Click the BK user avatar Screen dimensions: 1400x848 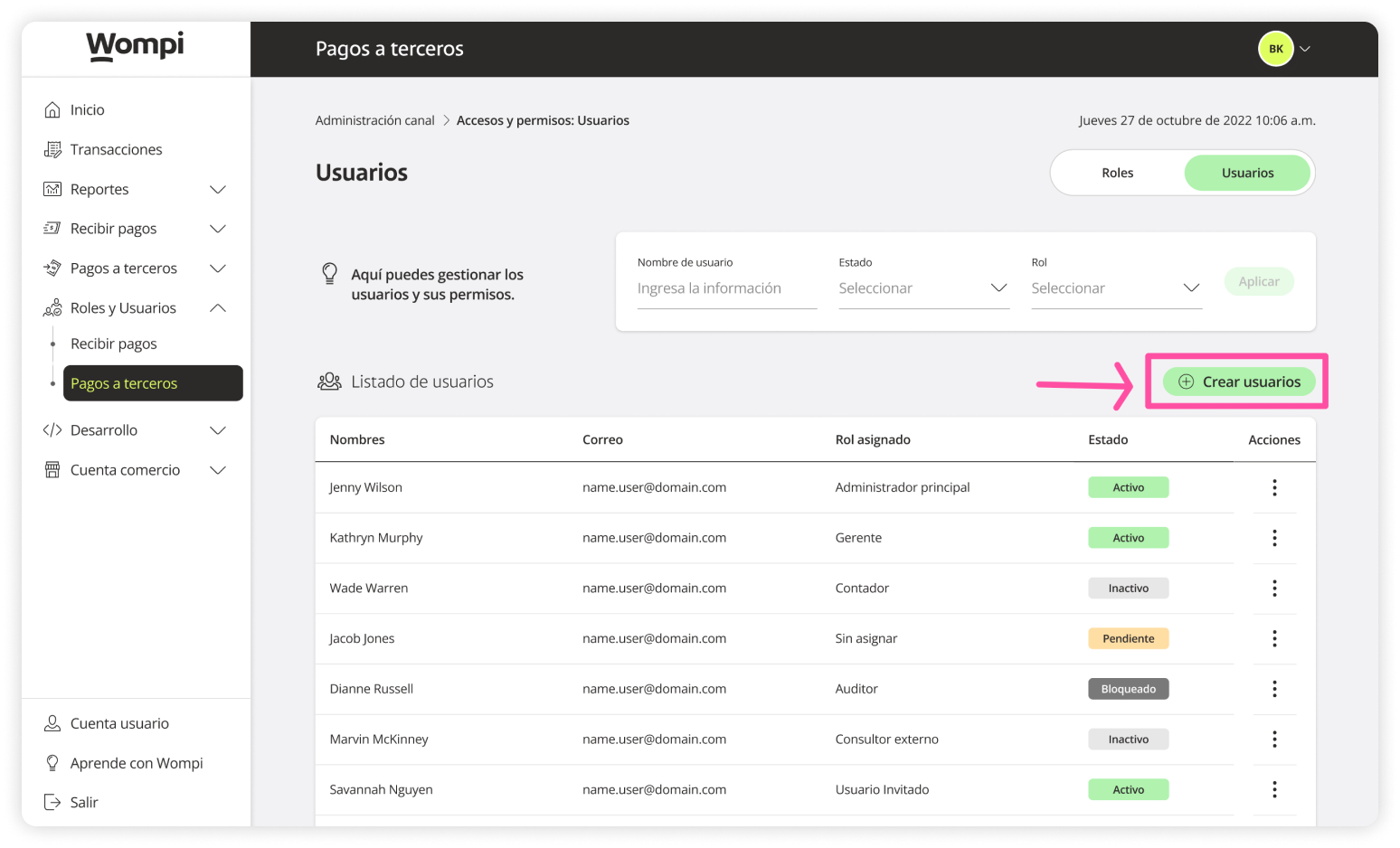(1275, 49)
